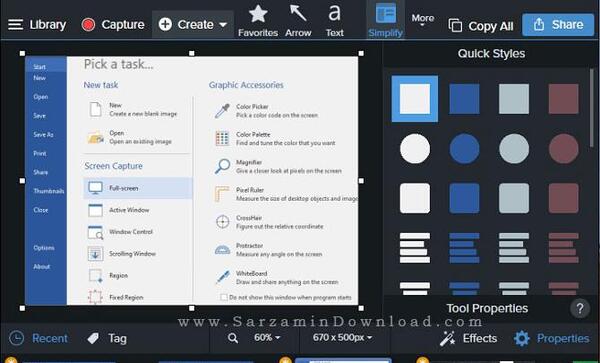The width and height of the screenshot is (600, 363).
Task: Select gray rounded square quick style
Action: [x=514, y=198]
